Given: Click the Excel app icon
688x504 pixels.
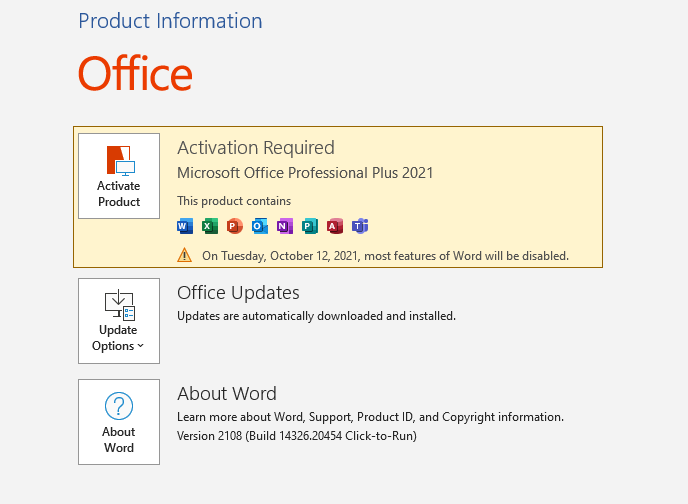Looking at the screenshot, I should [210, 226].
